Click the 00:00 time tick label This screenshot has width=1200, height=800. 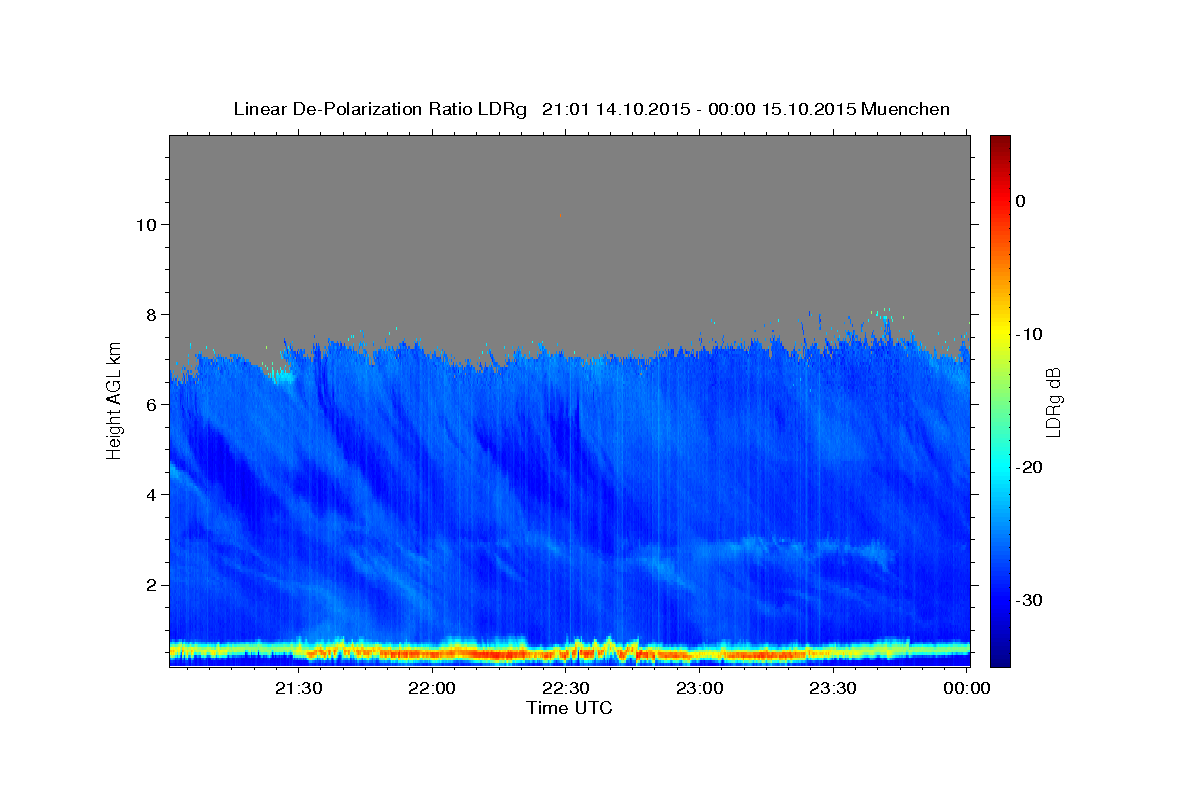(x=967, y=688)
